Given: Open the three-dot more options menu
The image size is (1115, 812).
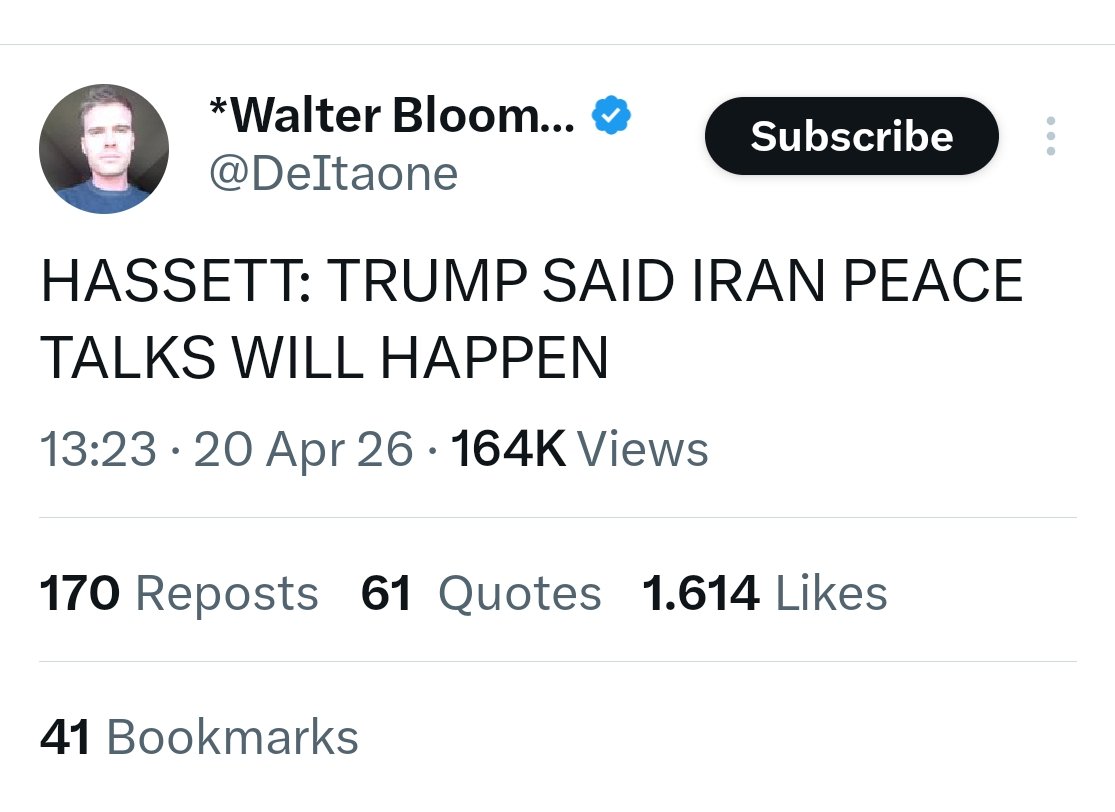Looking at the screenshot, I should [x=1049, y=136].
